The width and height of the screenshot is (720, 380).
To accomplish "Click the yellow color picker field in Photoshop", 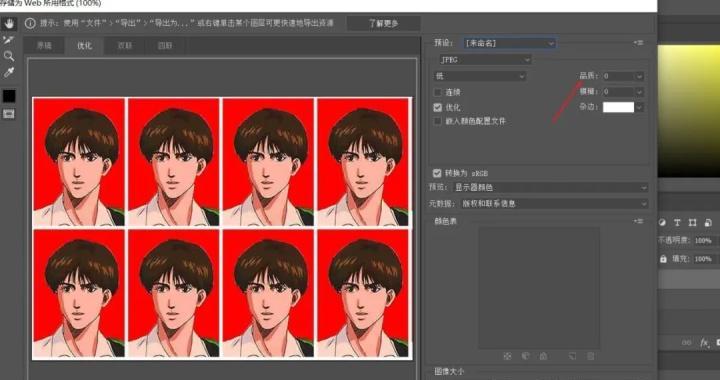I will point(689,110).
